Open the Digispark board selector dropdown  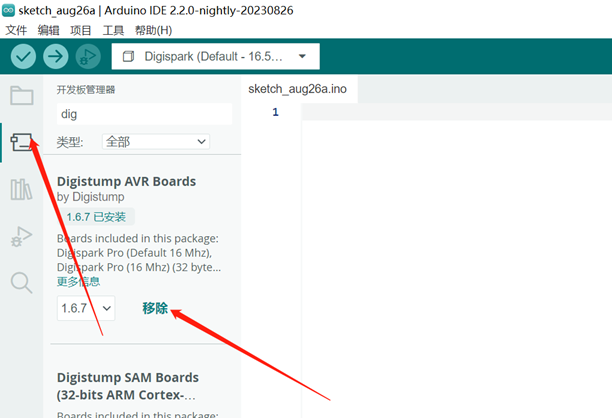click(215, 57)
